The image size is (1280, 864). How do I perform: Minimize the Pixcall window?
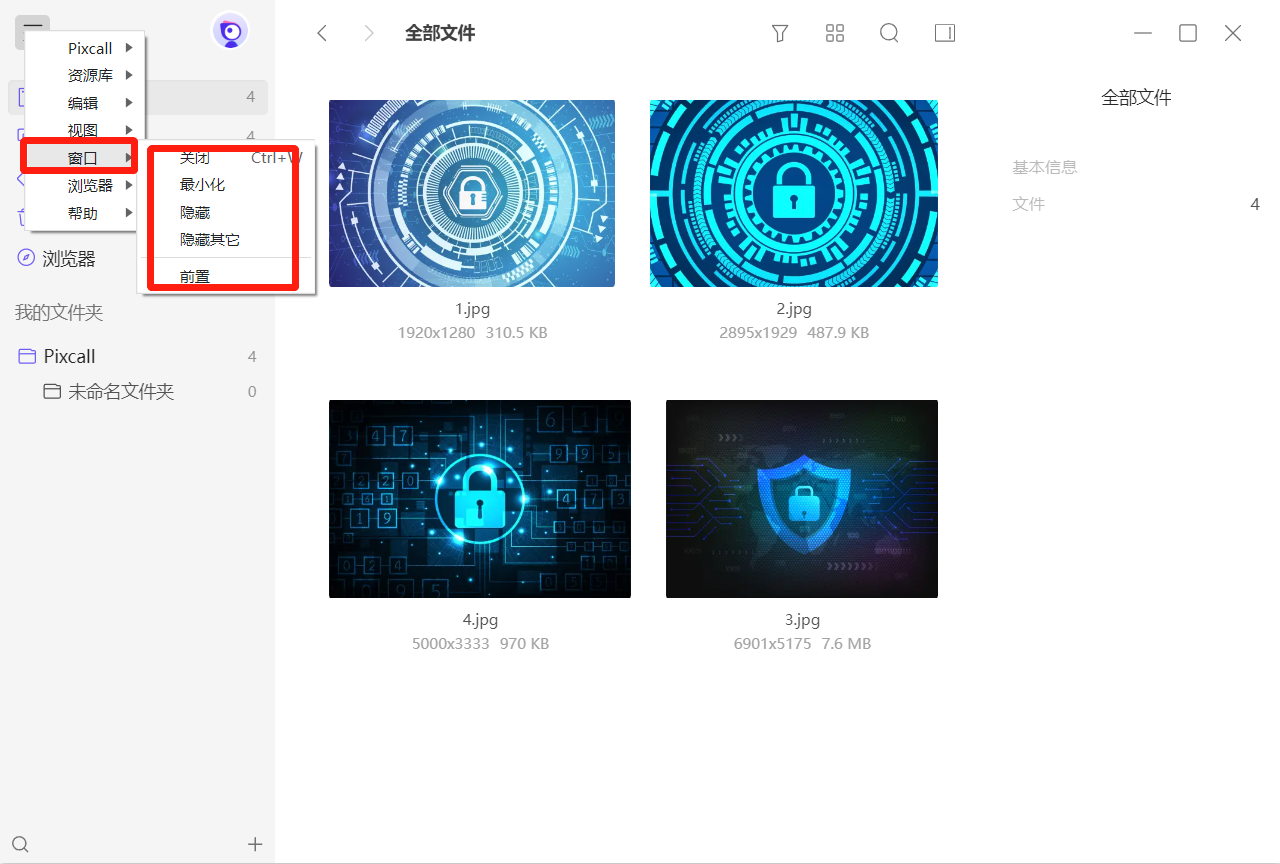click(1143, 33)
